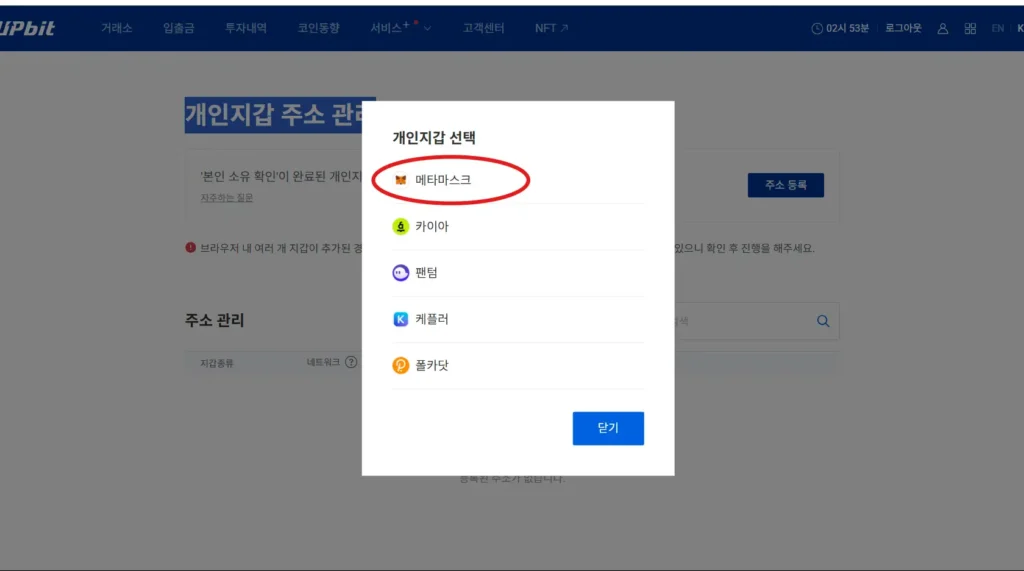Open the 코인동향 menu
Screen dimensions: 1024x571
[319, 28]
